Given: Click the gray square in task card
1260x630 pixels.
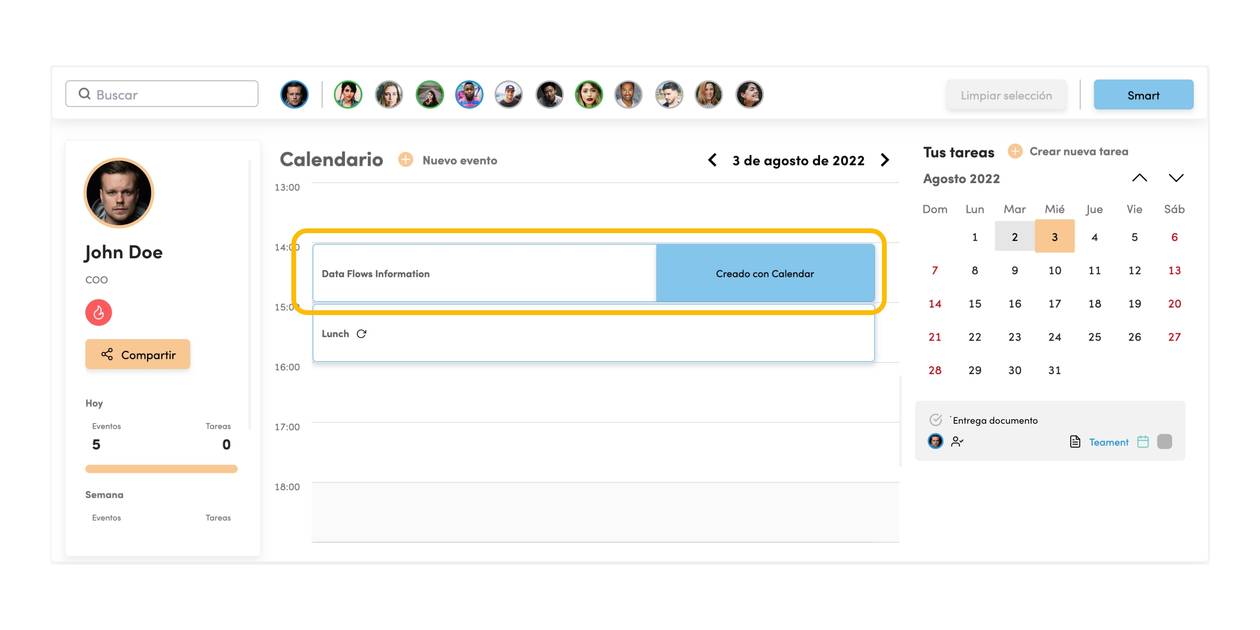Looking at the screenshot, I should (1164, 441).
